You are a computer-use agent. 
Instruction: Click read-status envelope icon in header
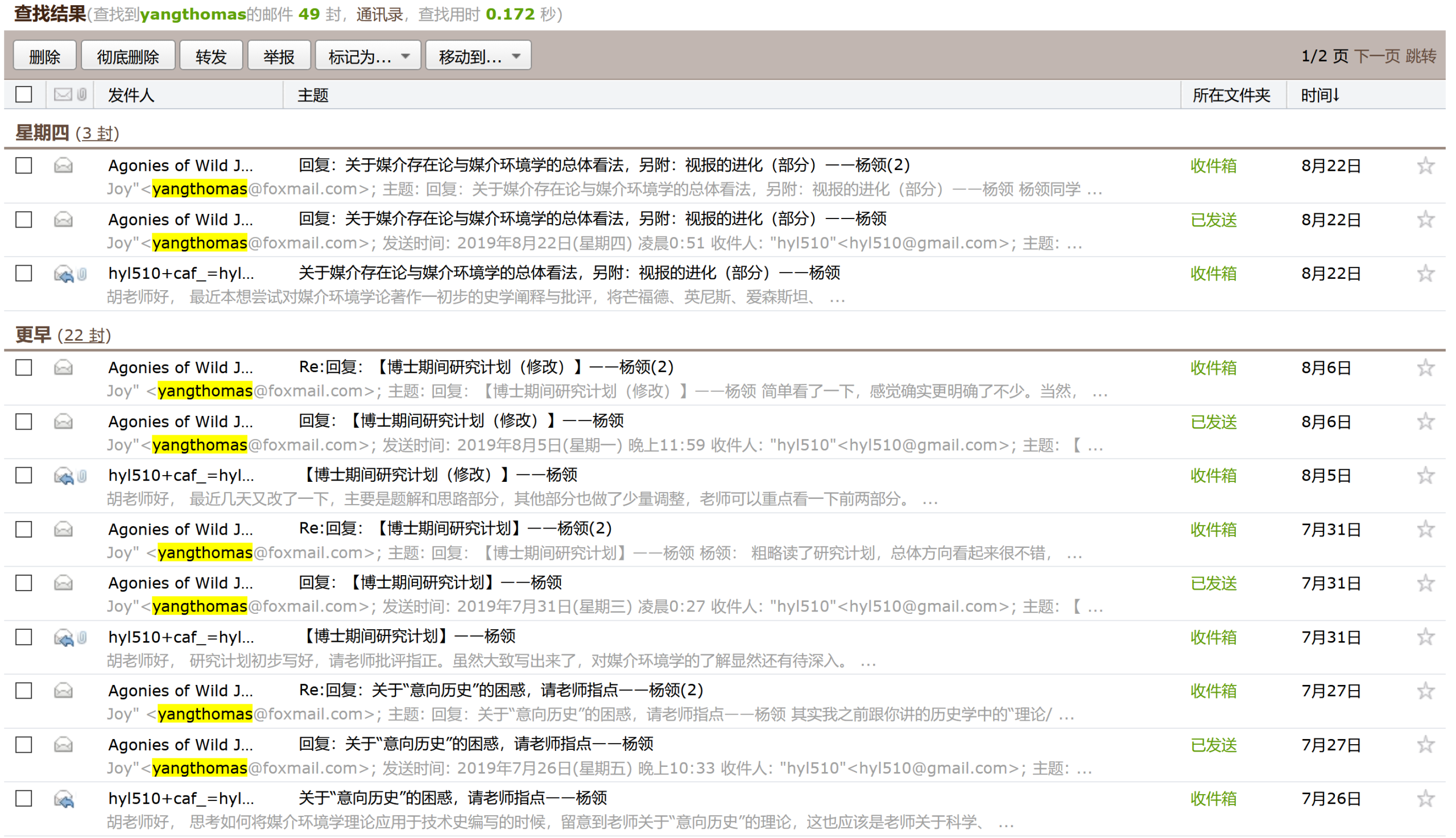point(63,94)
